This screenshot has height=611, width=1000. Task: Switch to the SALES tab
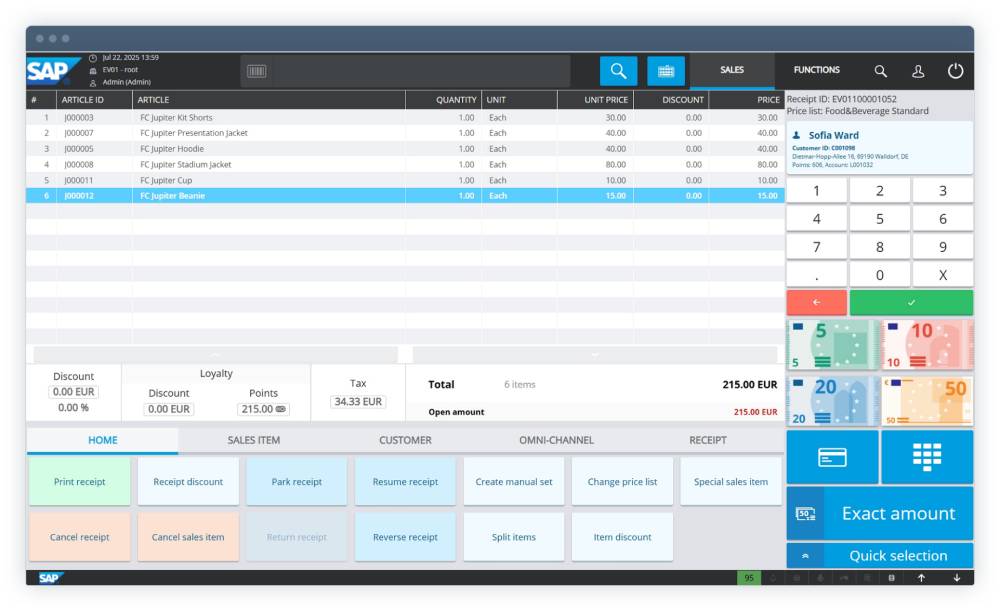coord(732,70)
